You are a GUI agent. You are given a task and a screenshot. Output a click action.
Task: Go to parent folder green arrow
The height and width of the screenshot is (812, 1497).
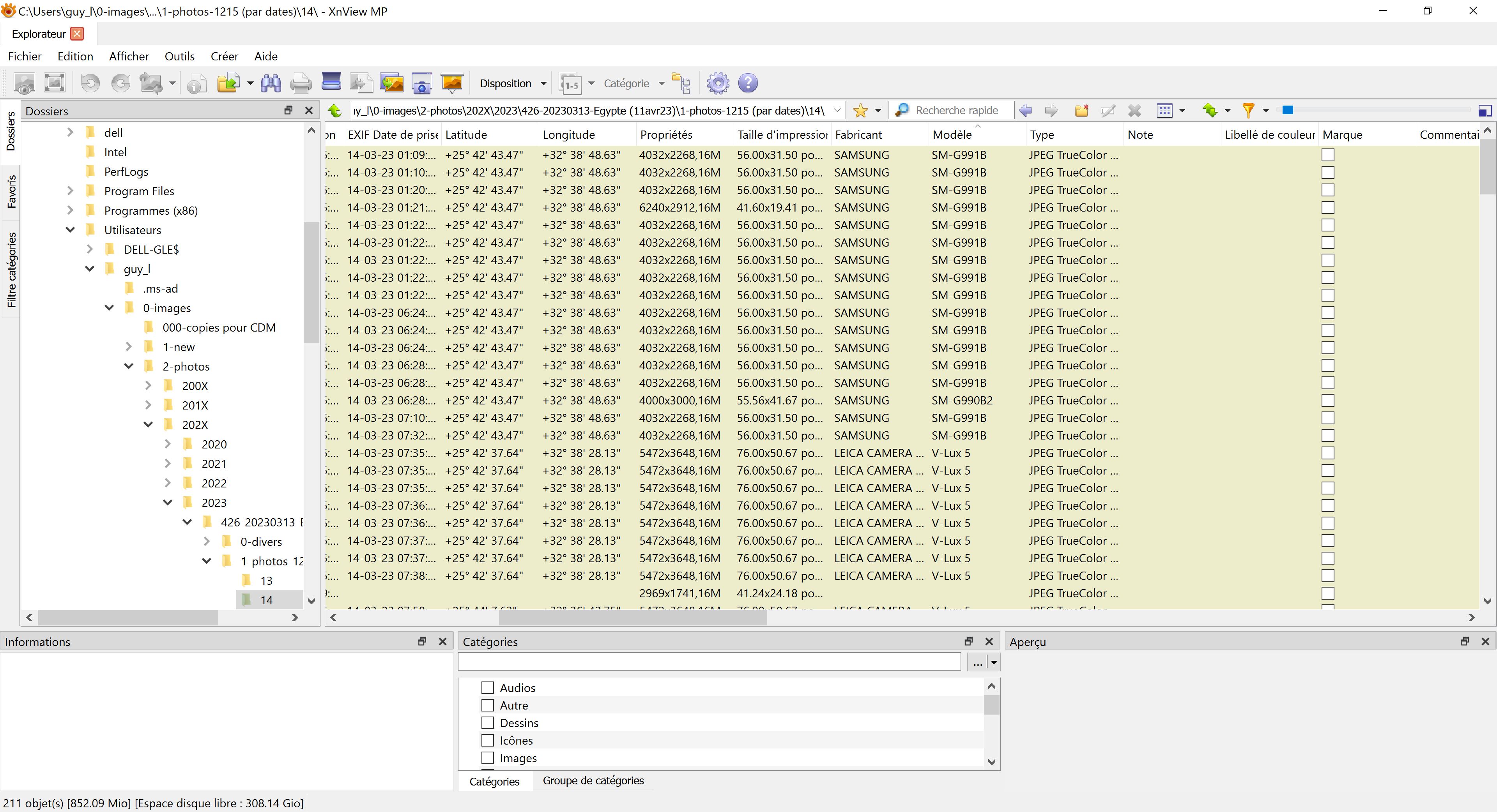335,110
